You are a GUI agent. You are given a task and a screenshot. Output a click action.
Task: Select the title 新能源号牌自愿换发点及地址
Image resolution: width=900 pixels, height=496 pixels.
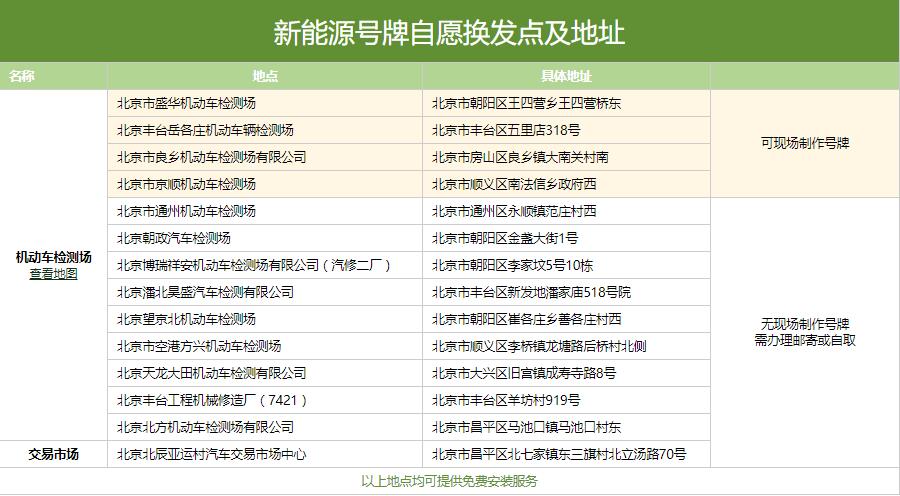pyautogui.click(x=449, y=33)
